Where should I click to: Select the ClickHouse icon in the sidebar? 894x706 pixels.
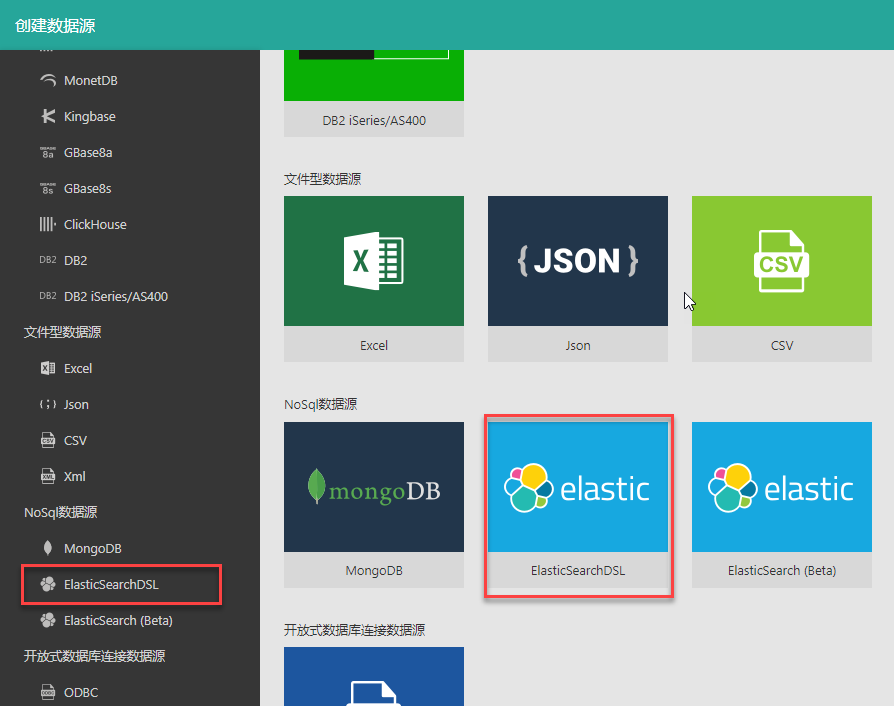[x=48, y=224]
